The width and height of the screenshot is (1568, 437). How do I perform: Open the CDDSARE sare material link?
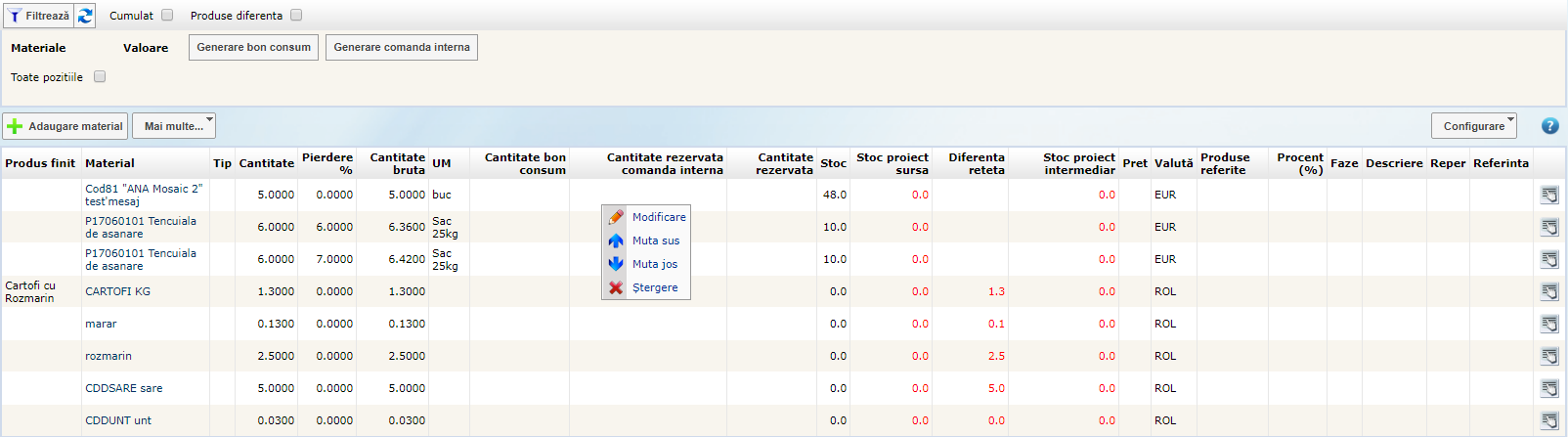coord(124,388)
